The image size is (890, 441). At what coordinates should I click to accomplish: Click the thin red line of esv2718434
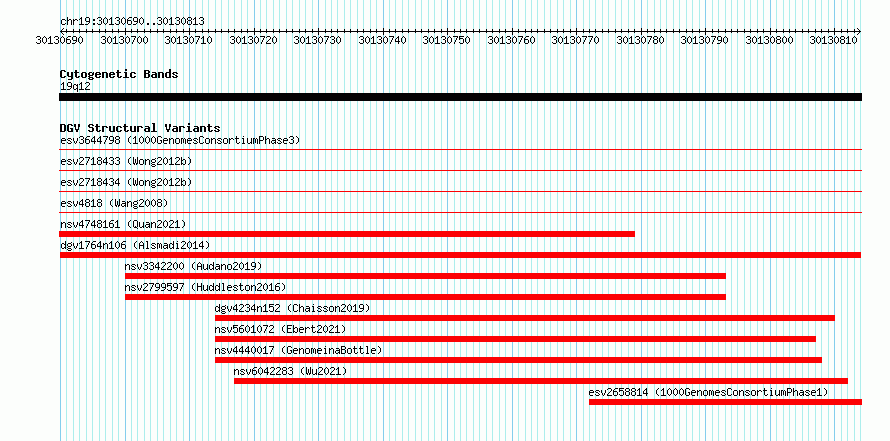point(460,191)
